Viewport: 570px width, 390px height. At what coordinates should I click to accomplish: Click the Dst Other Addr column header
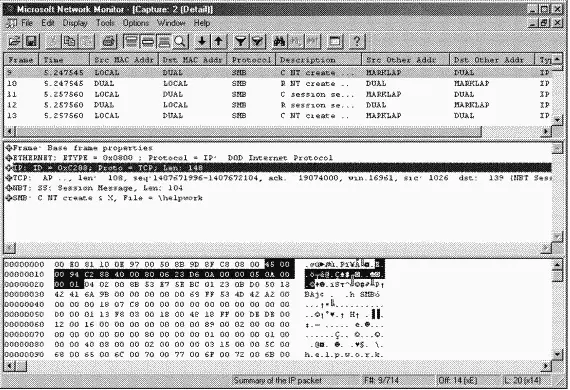[x=492, y=60]
